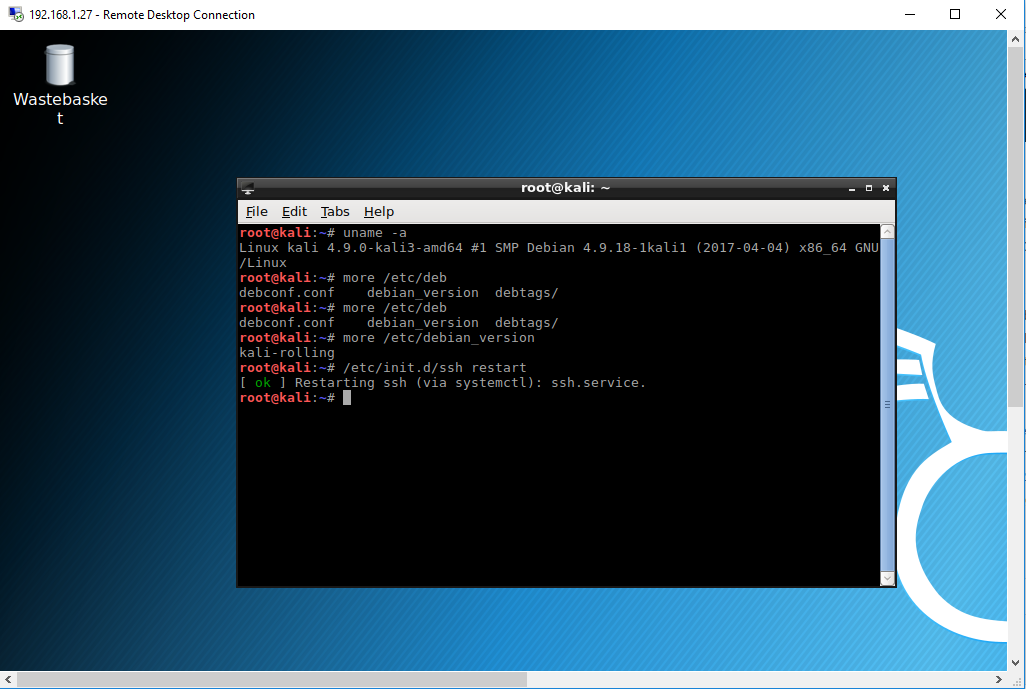This screenshot has height=689, width=1026.
Task: Maximize the Remote Desktop Connection window
Action: pyautogui.click(x=955, y=14)
